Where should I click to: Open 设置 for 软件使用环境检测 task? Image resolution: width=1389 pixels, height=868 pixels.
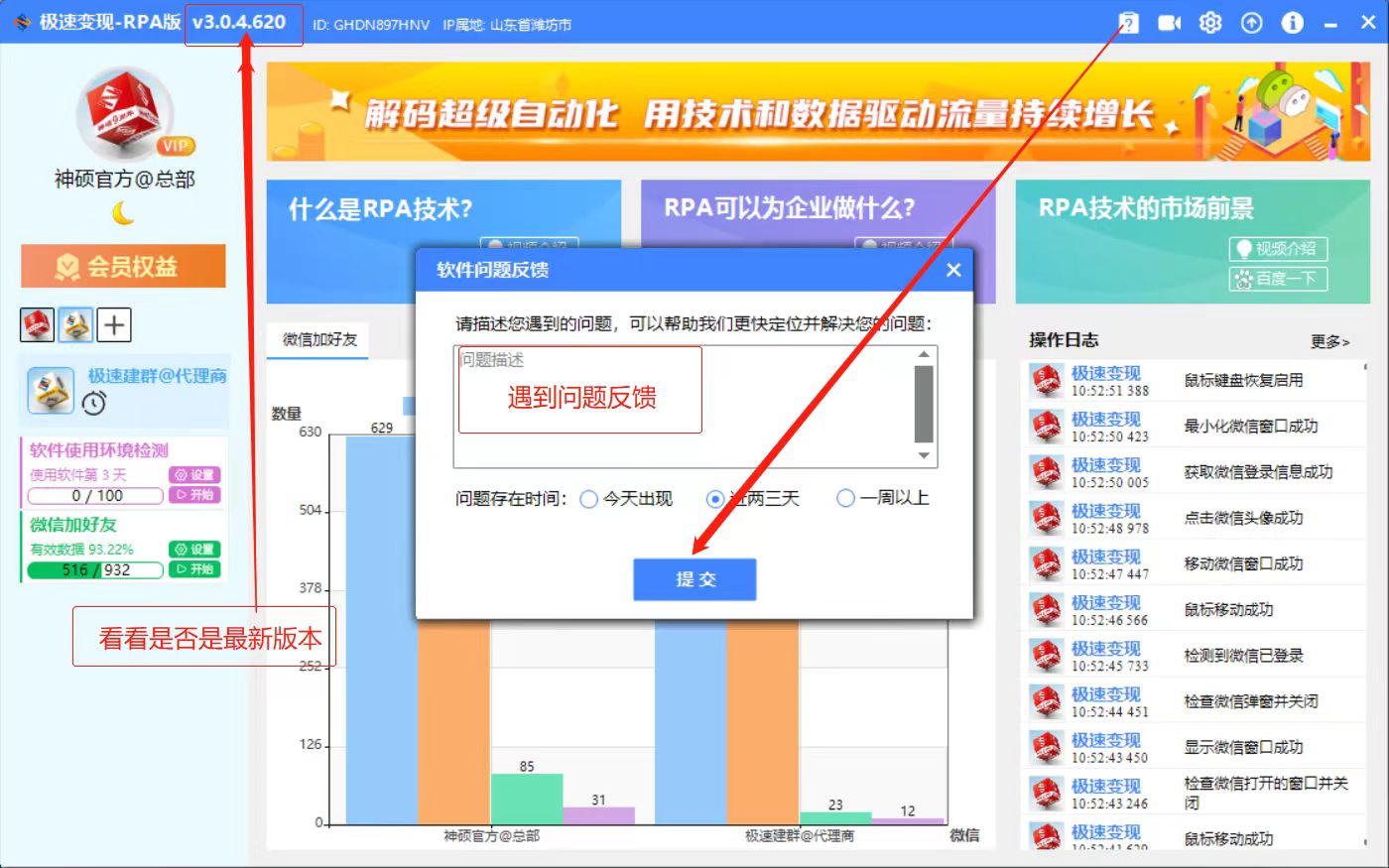click(194, 475)
